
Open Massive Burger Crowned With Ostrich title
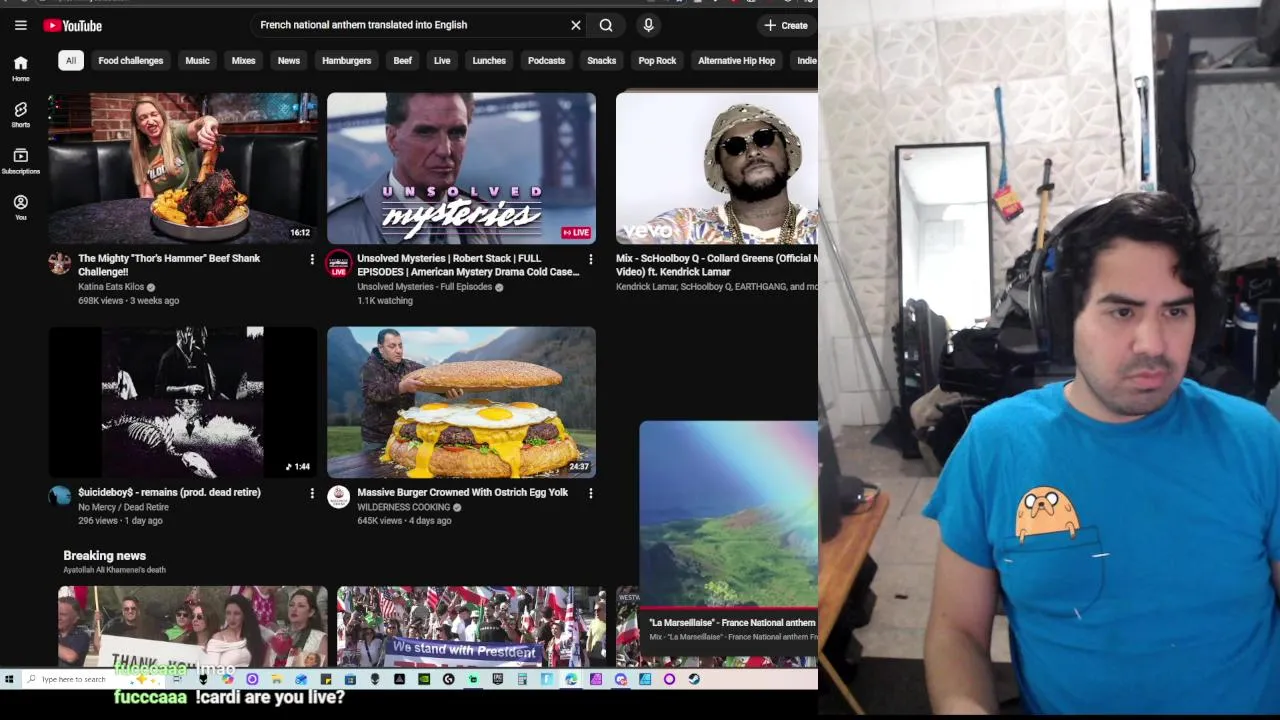tap(462, 492)
